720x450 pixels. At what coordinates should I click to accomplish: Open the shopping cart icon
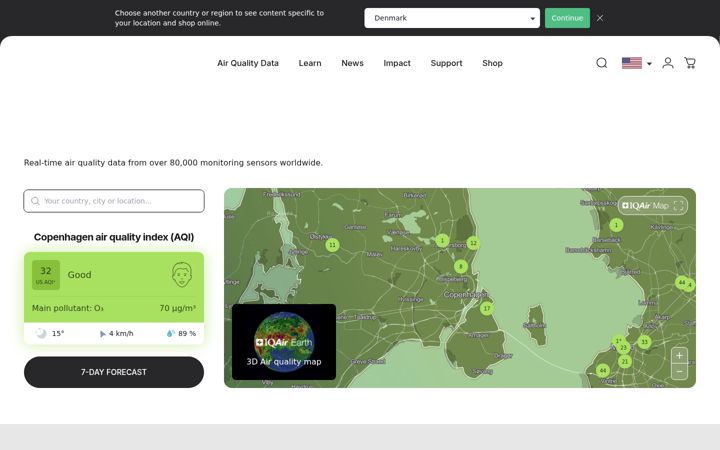click(x=690, y=63)
